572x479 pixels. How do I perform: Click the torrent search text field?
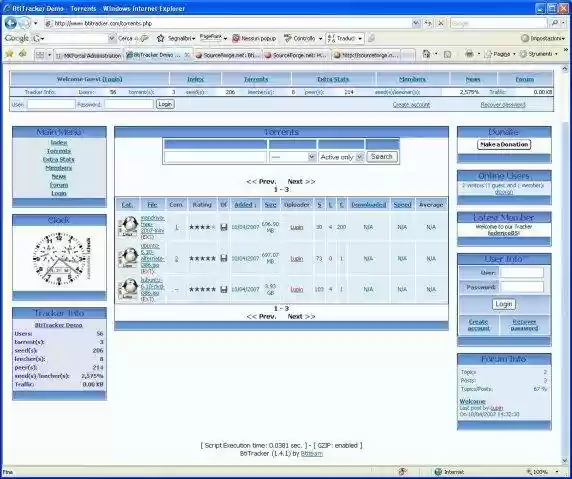[x=215, y=157]
